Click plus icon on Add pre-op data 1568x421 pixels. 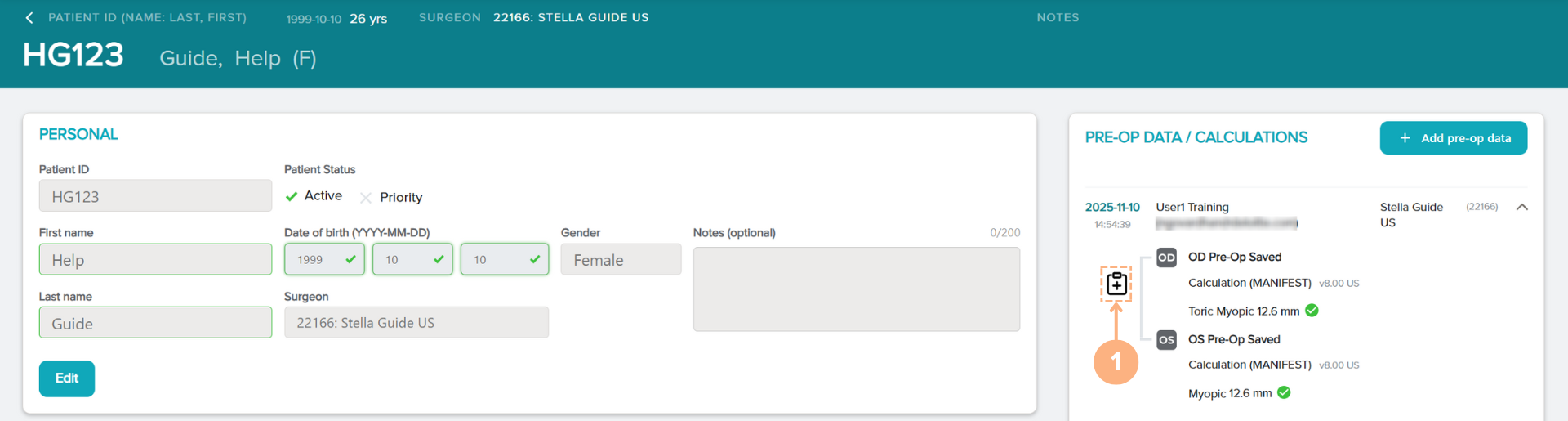(x=1405, y=138)
